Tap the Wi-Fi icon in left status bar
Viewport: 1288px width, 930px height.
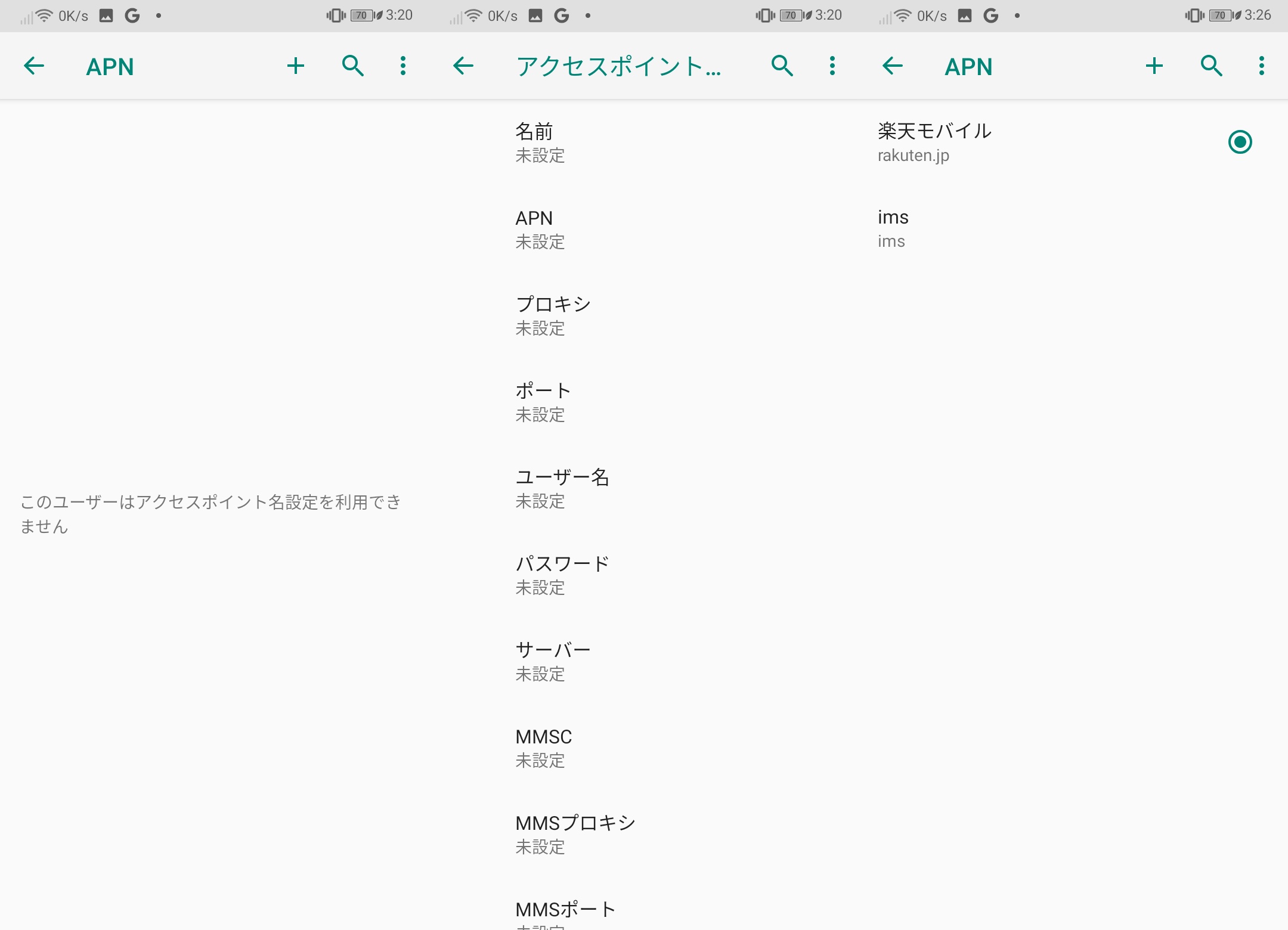tap(44, 15)
